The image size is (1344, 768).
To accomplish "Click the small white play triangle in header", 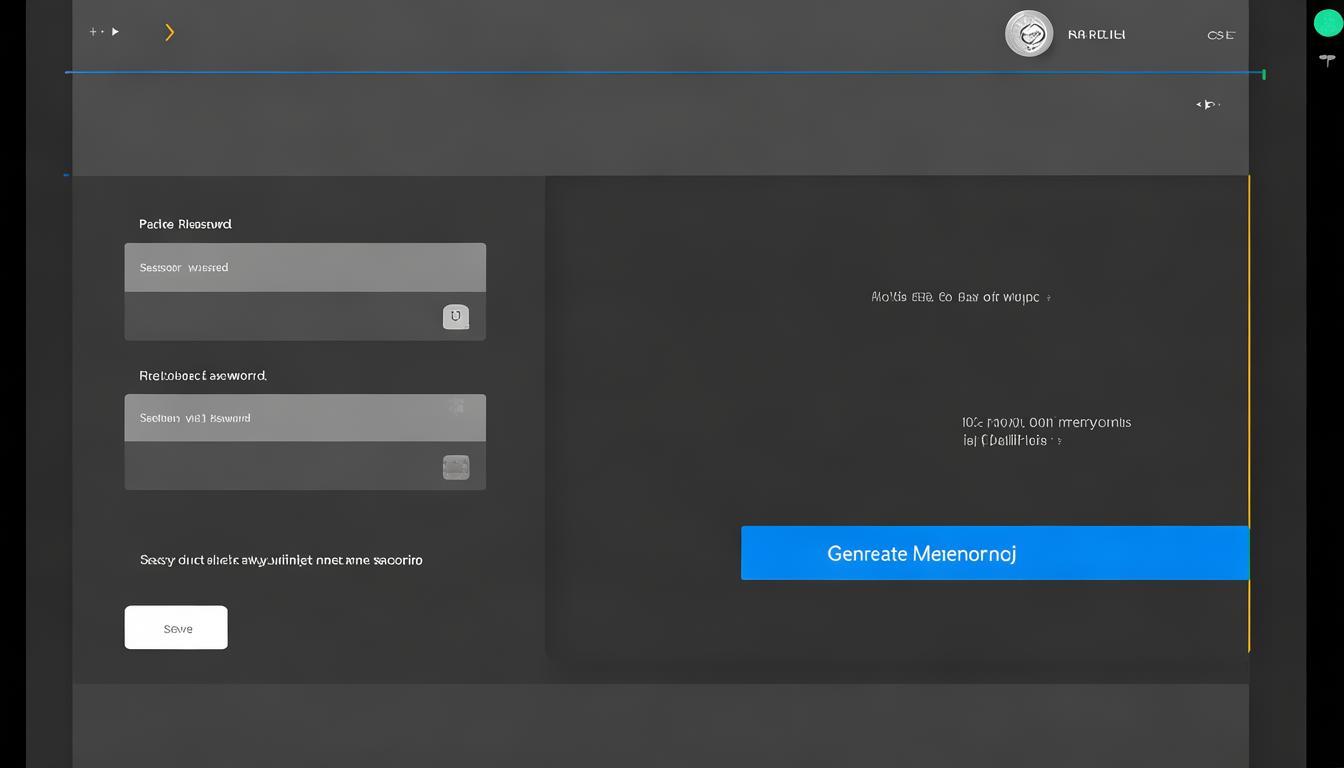I will point(115,32).
